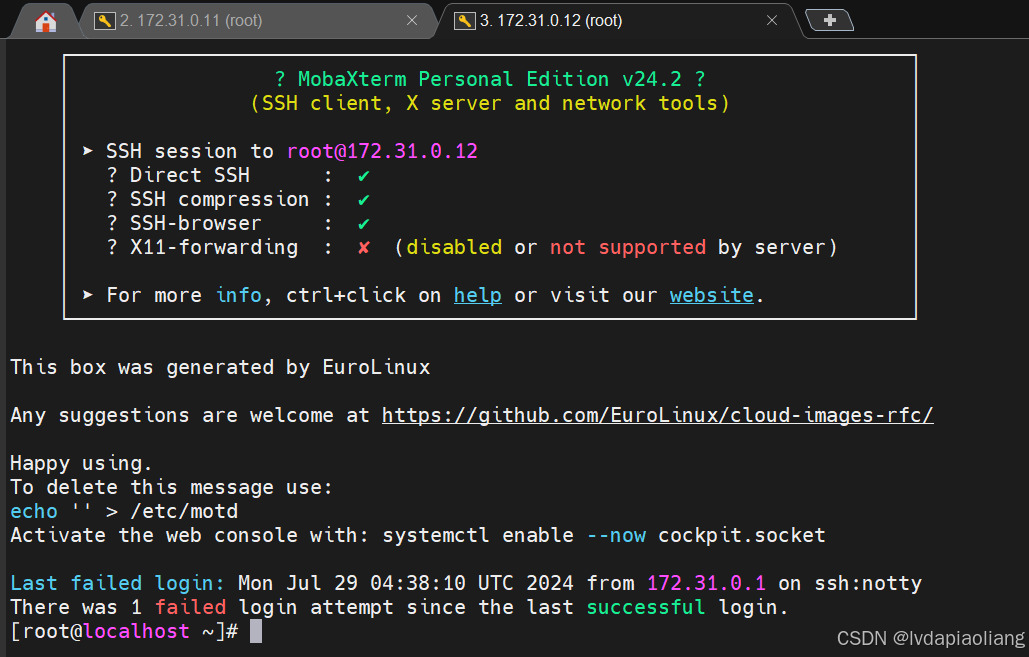The width and height of the screenshot is (1029, 657).
Task: Place cursor at the terminal prompt block
Action: tap(256, 631)
